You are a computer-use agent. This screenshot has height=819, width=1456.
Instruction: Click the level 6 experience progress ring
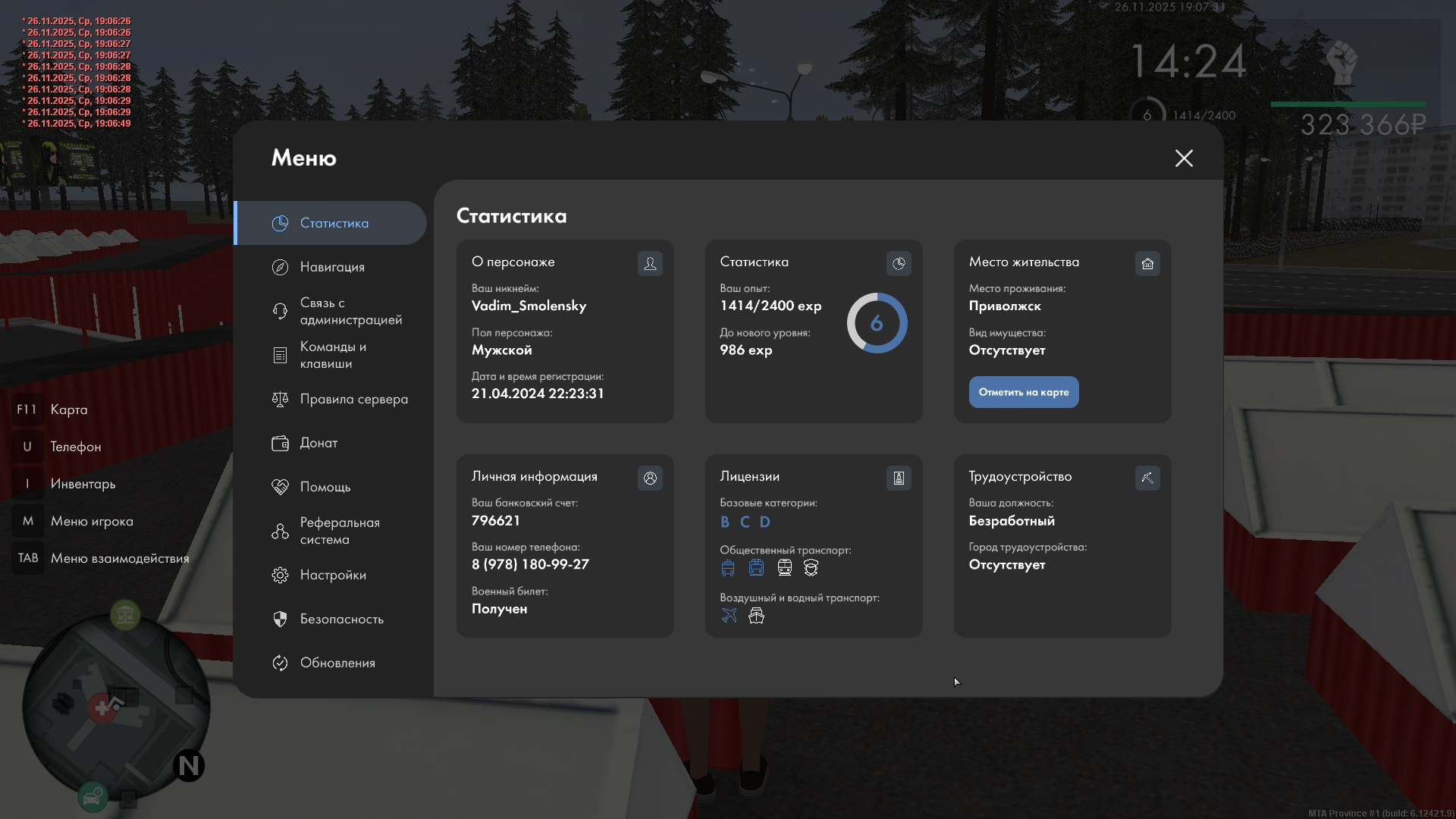(x=877, y=323)
